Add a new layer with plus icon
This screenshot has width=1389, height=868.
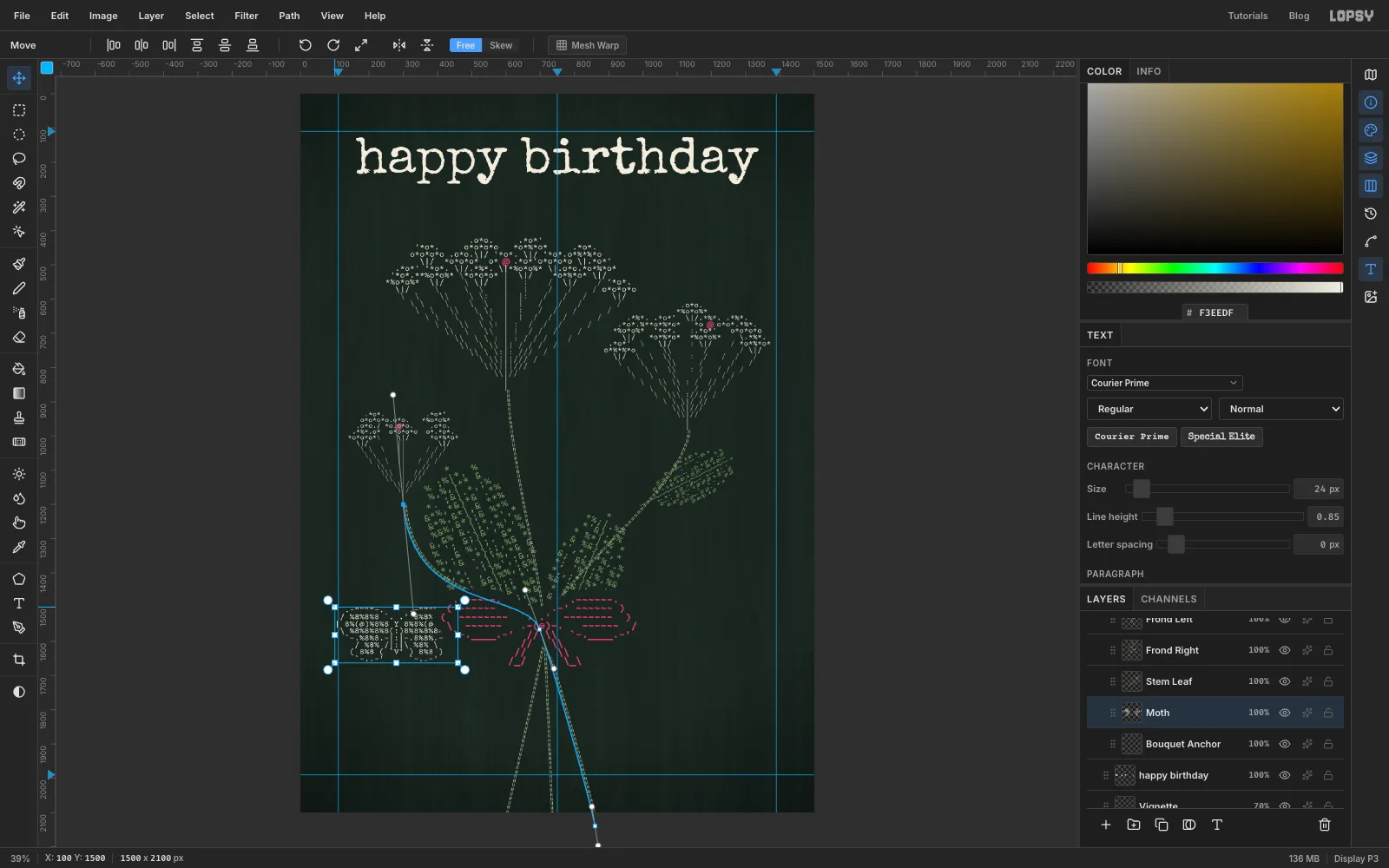[1106, 825]
